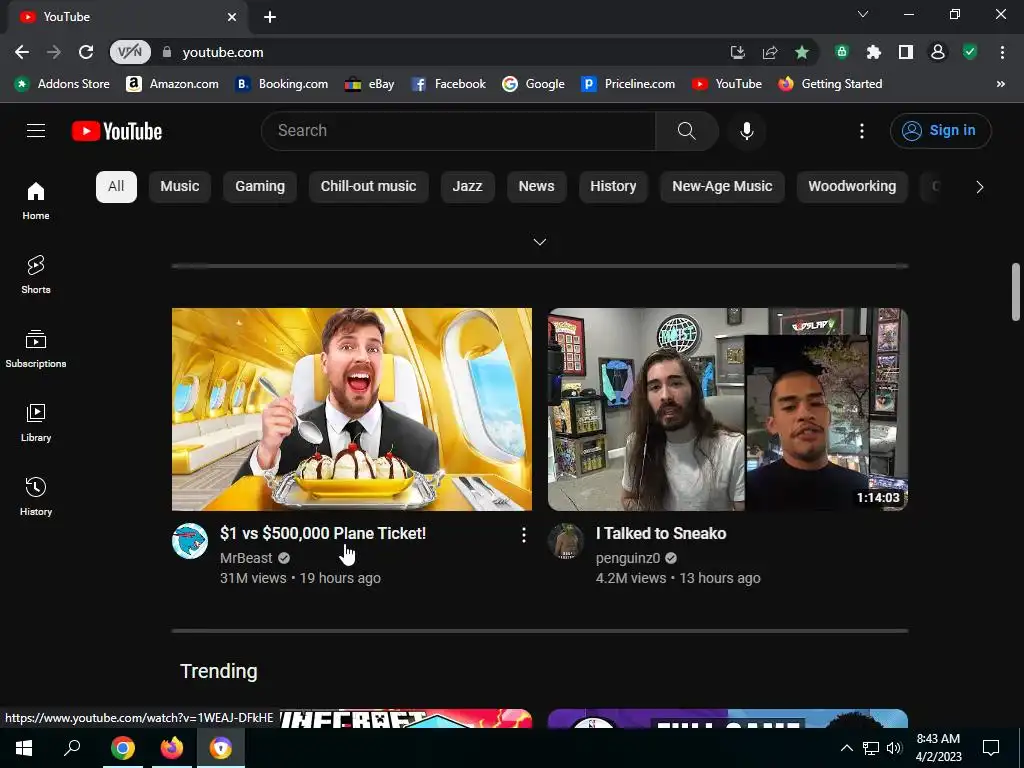Click the MrBeast channel avatar

pyautogui.click(x=190, y=541)
